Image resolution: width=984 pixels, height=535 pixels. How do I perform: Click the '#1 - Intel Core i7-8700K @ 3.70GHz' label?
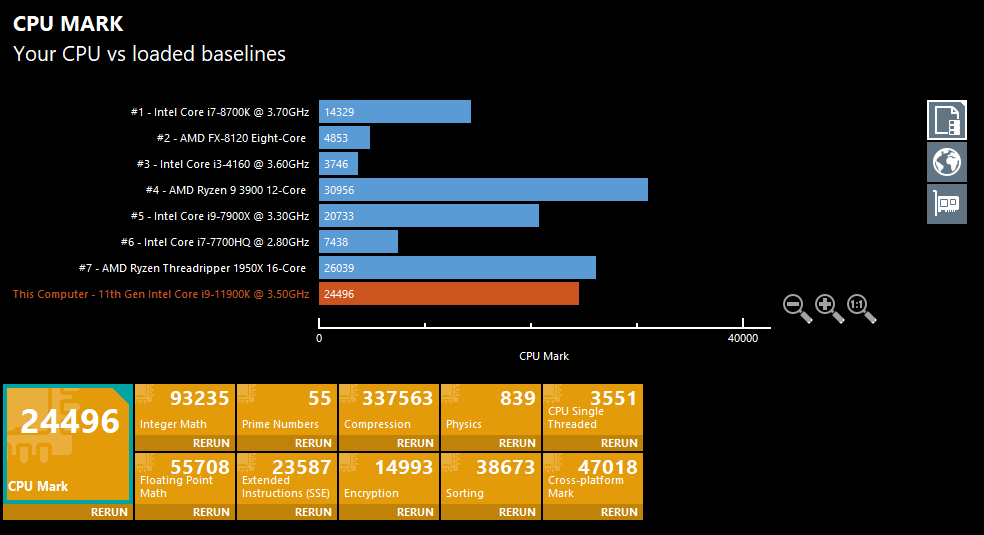tap(220, 112)
